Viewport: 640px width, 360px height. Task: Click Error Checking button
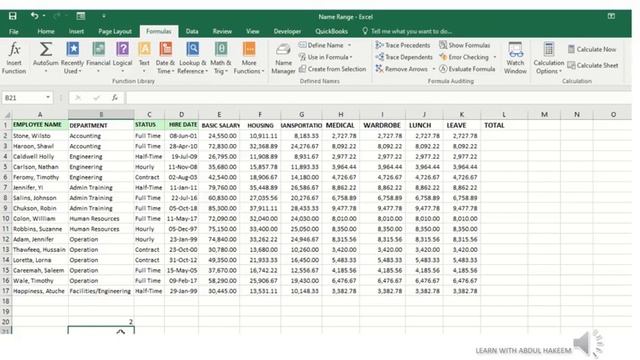[464, 57]
